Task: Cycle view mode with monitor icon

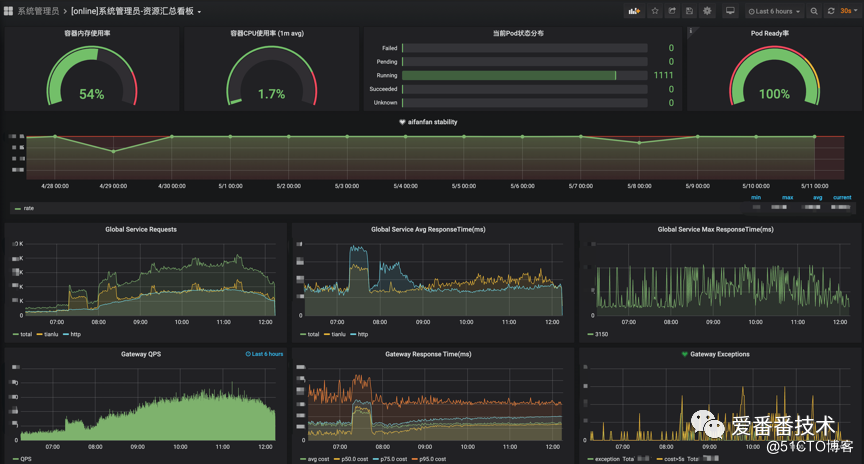Action: (730, 11)
